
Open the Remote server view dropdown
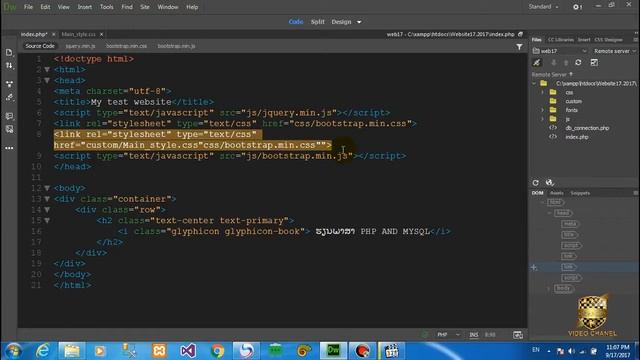615,51
